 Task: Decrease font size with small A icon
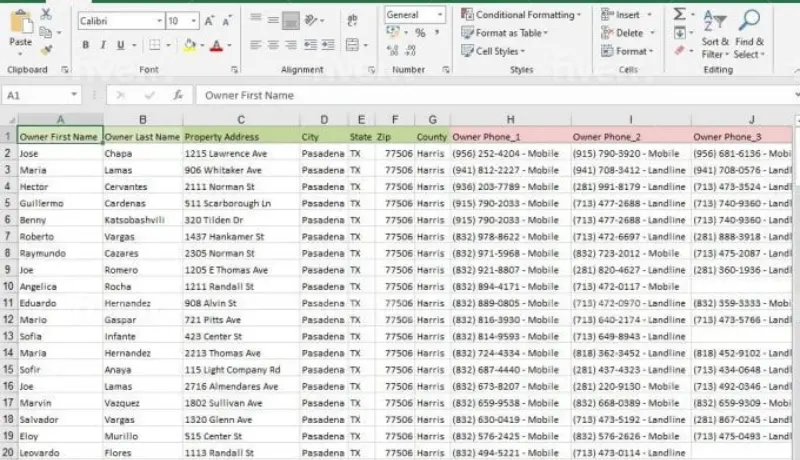click(227, 21)
